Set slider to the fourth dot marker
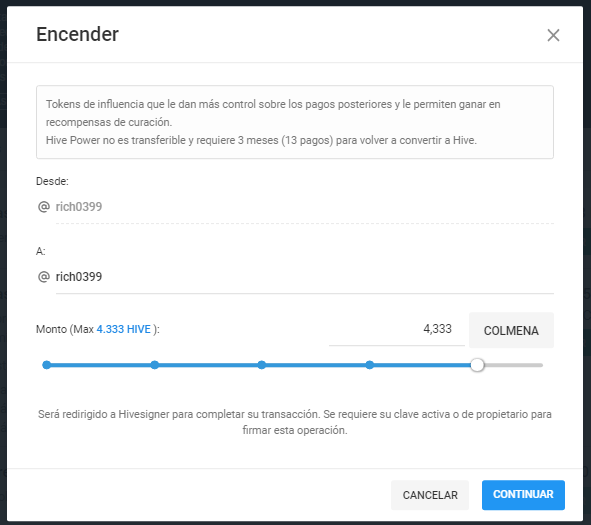 (370, 365)
